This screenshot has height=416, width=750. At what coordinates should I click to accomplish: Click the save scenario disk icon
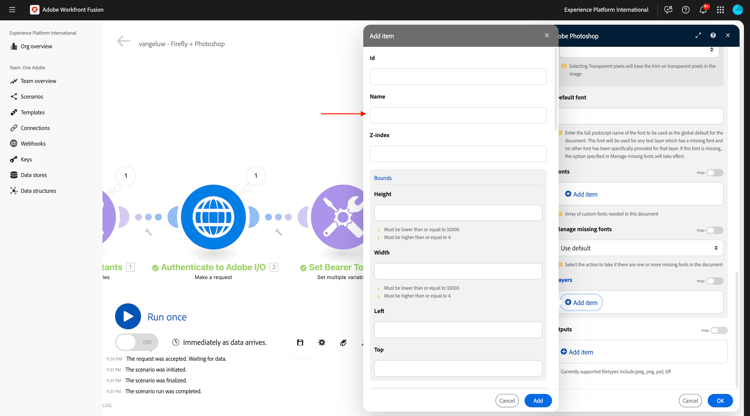(x=300, y=342)
